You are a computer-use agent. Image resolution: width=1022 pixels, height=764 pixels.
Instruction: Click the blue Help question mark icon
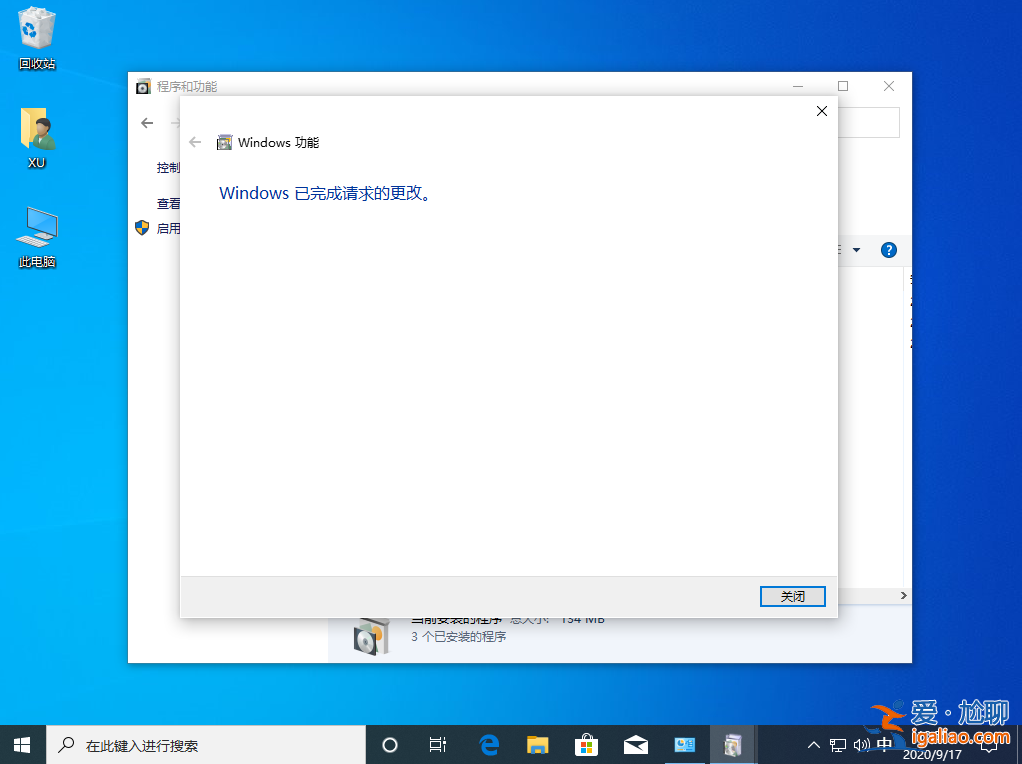[888, 250]
